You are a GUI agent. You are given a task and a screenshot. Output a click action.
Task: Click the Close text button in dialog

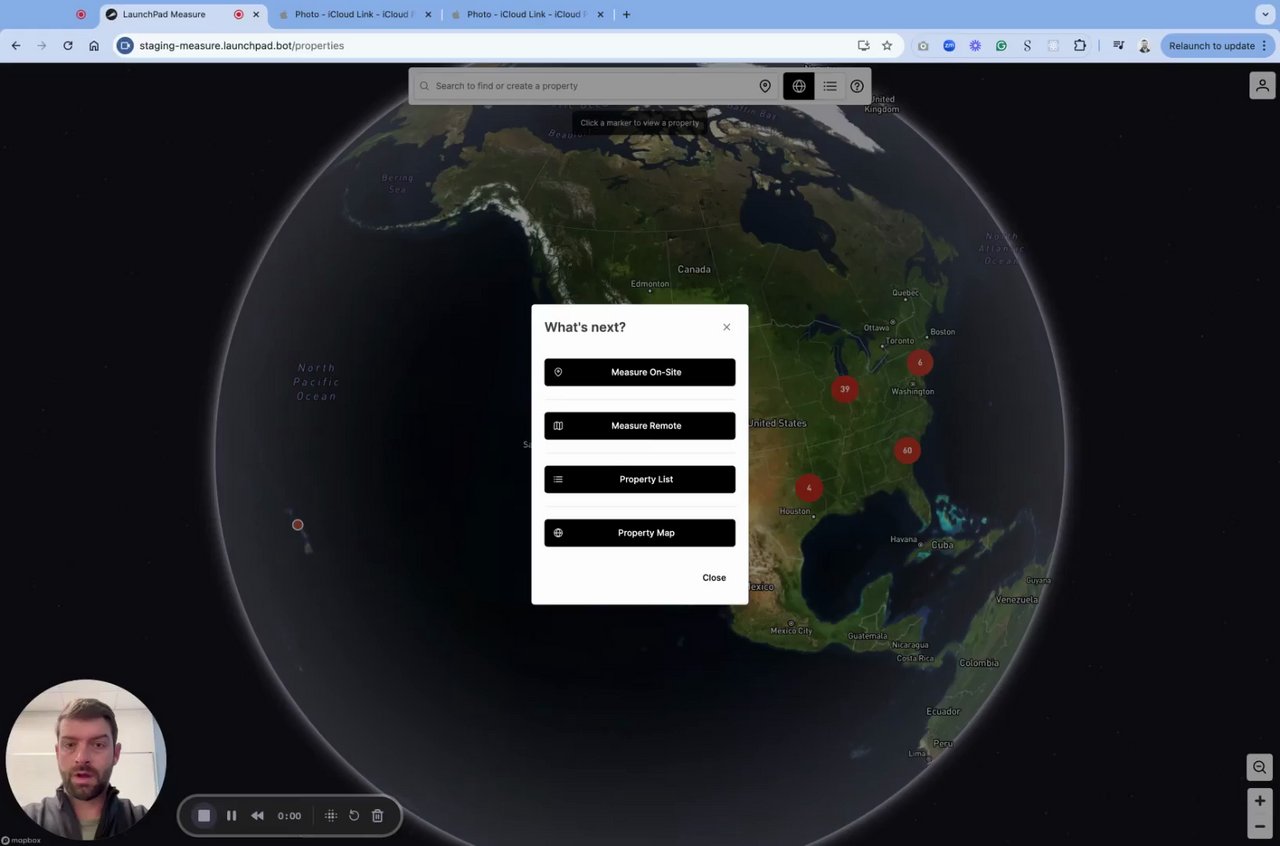coord(714,578)
